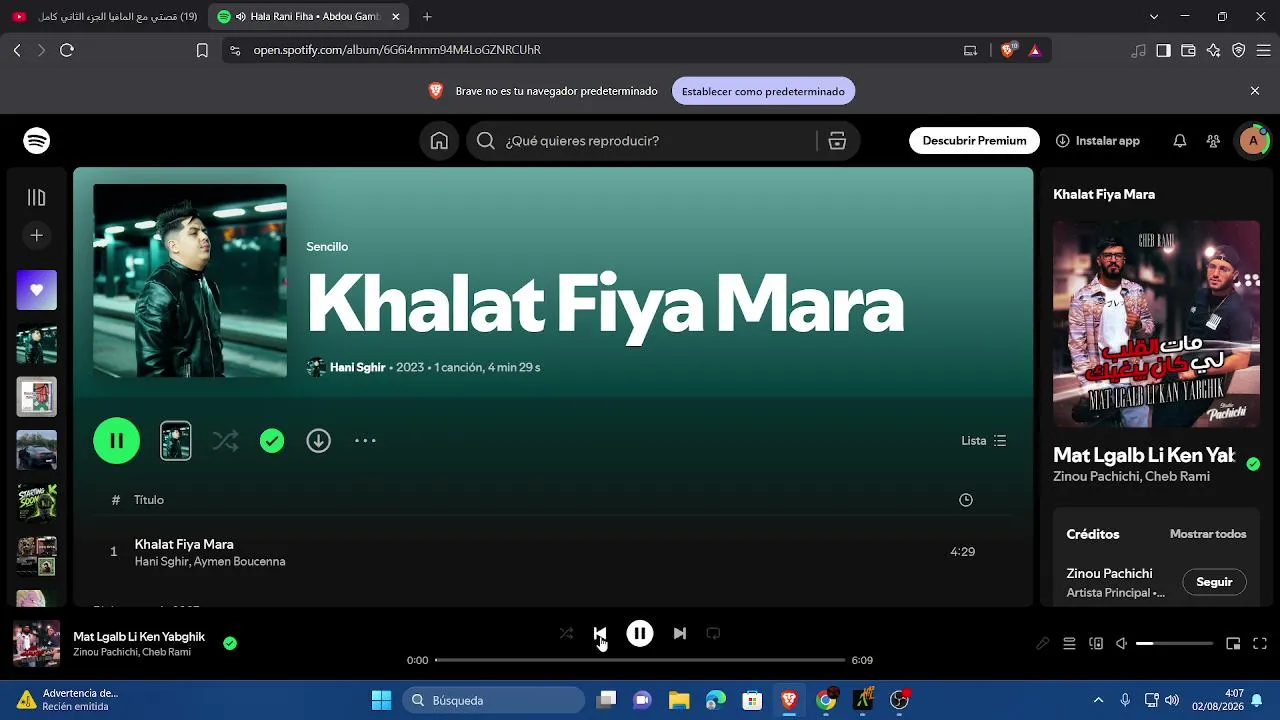
Task: Open the Brave main hamburger menu
Action: 1263,50
